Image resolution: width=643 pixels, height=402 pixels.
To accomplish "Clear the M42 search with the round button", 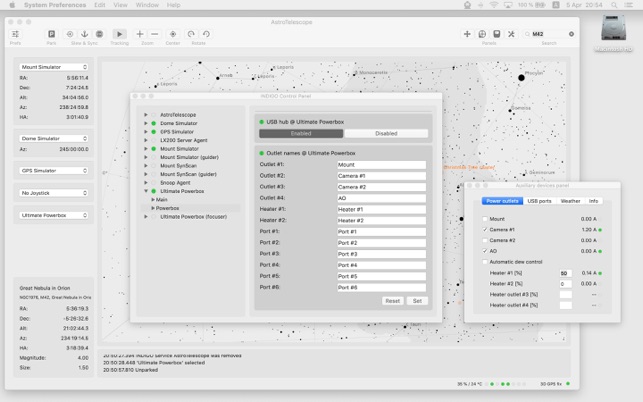I will point(571,34).
